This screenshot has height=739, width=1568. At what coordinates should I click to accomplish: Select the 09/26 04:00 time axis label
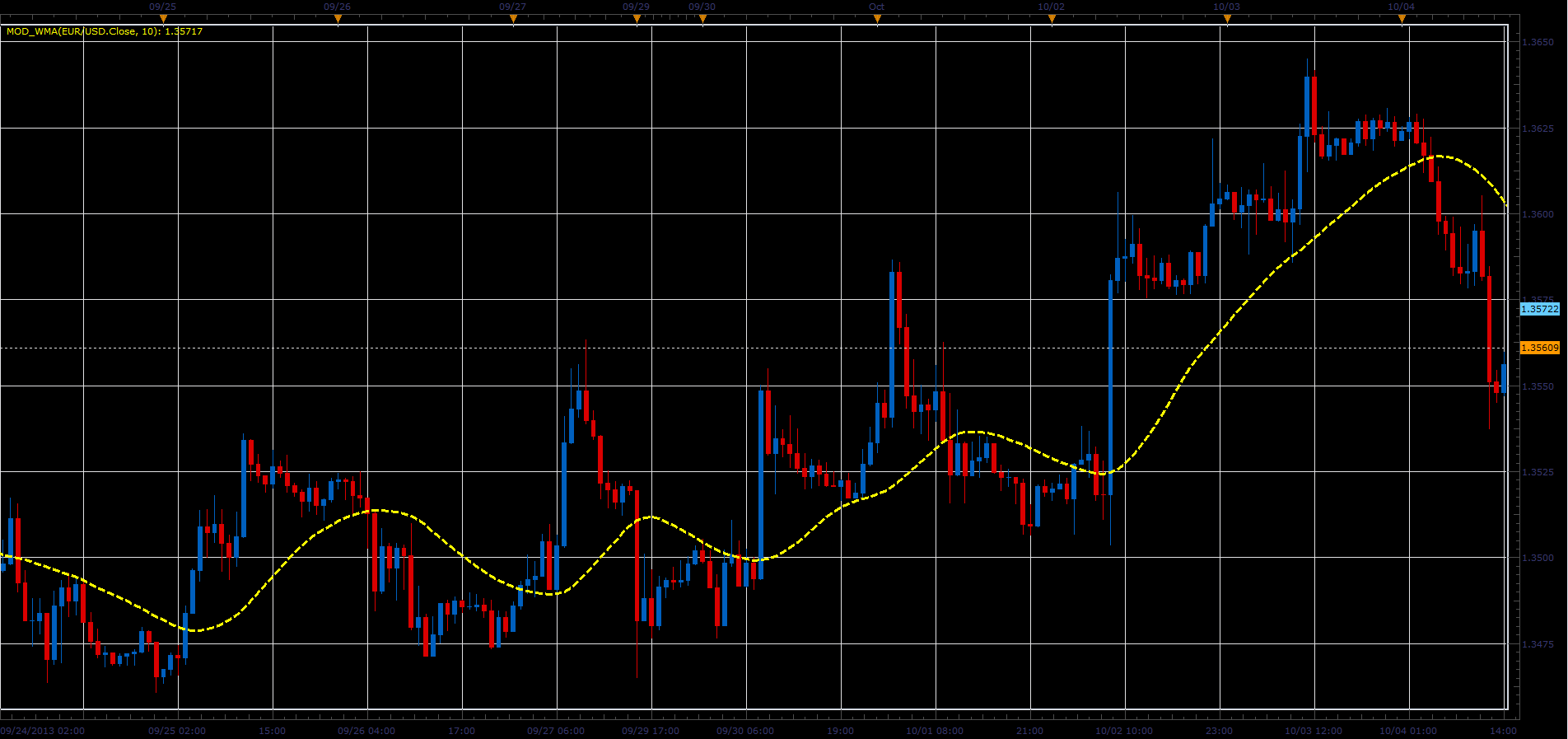pos(366,731)
